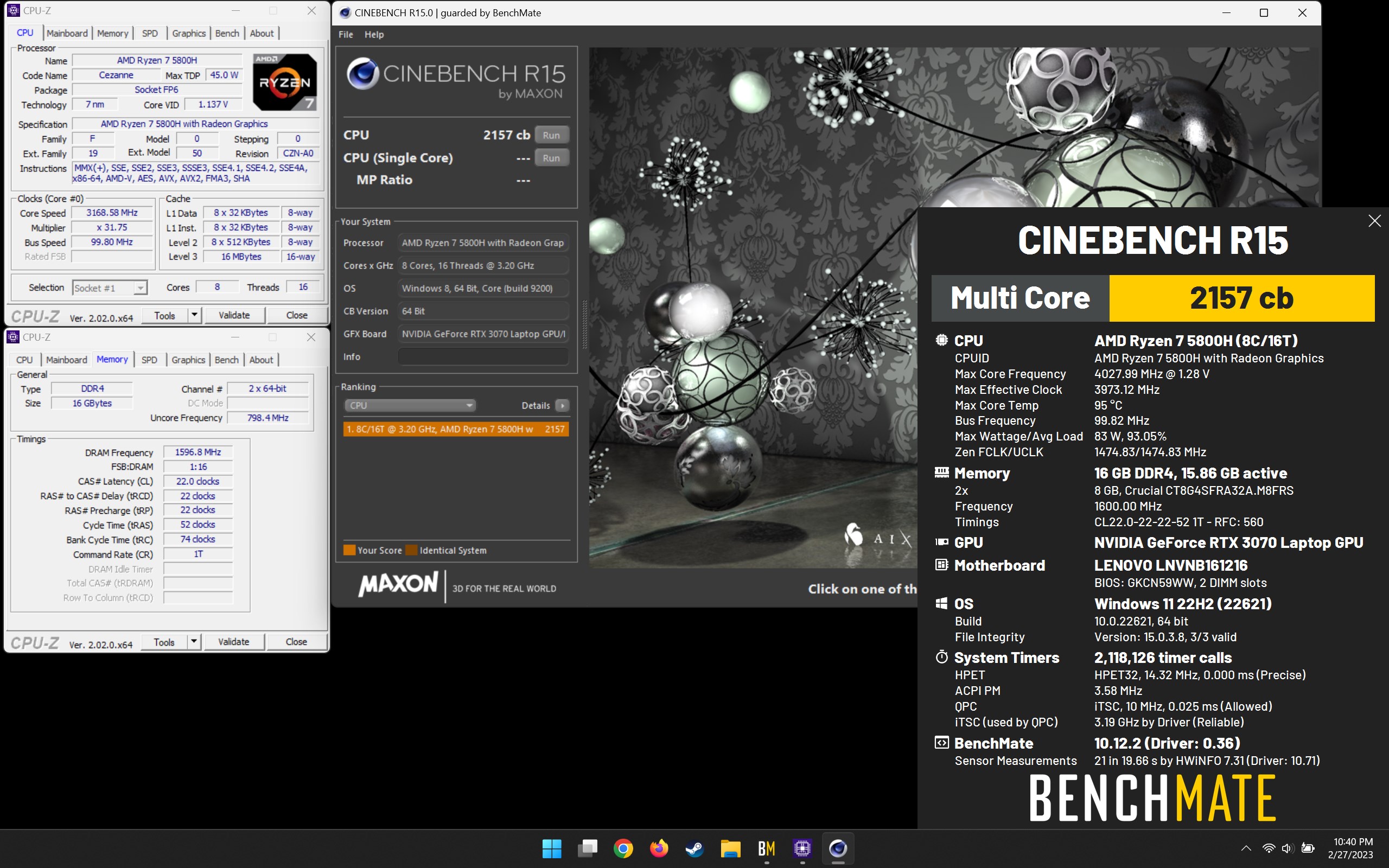Viewport: 1389px width, 868px height.
Task: Click Graphics tab in lower CPU-Z
Action: (x=188, y=360)
